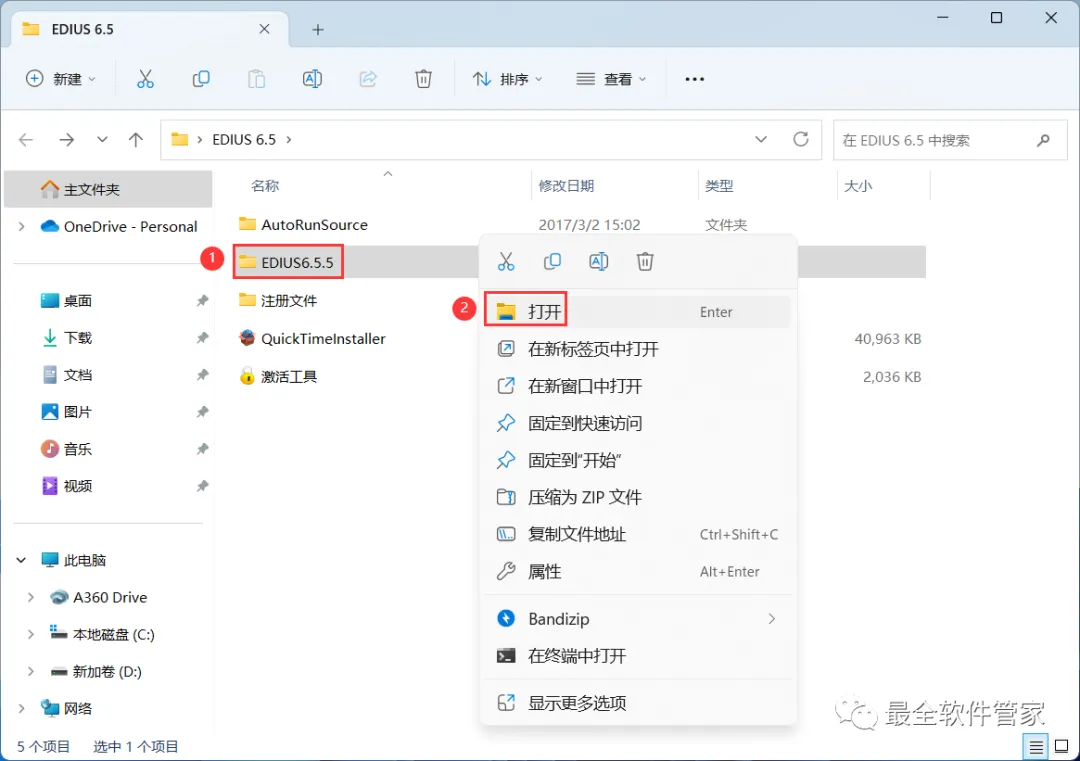Open the Bandizip submenu arrow
The height and width of the screenshot is (761, 1080).
point(771,619)
